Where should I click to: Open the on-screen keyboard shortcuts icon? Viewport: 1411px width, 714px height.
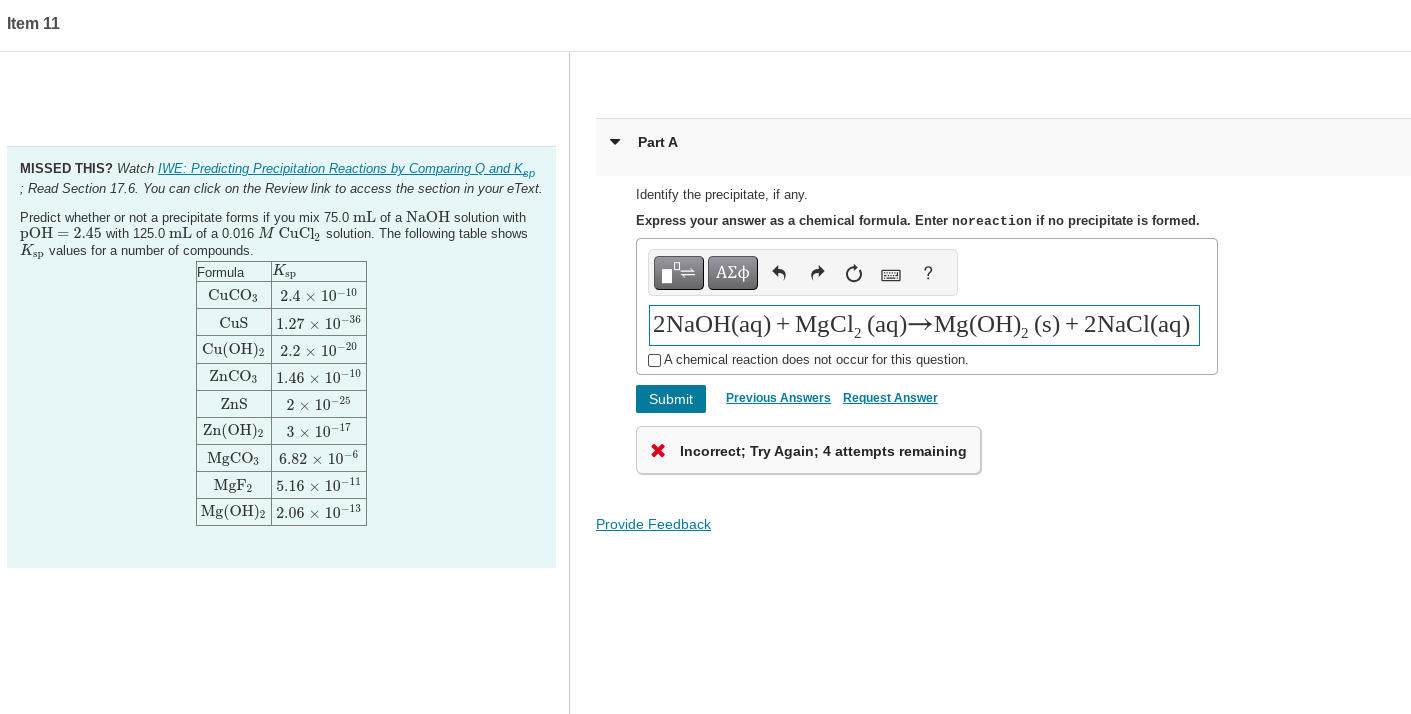click(x=890, y=273)
